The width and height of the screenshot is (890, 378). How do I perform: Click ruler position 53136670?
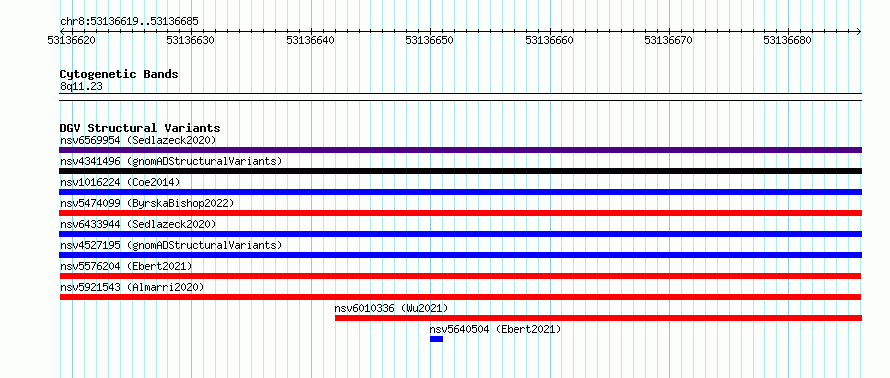(669, 40)
